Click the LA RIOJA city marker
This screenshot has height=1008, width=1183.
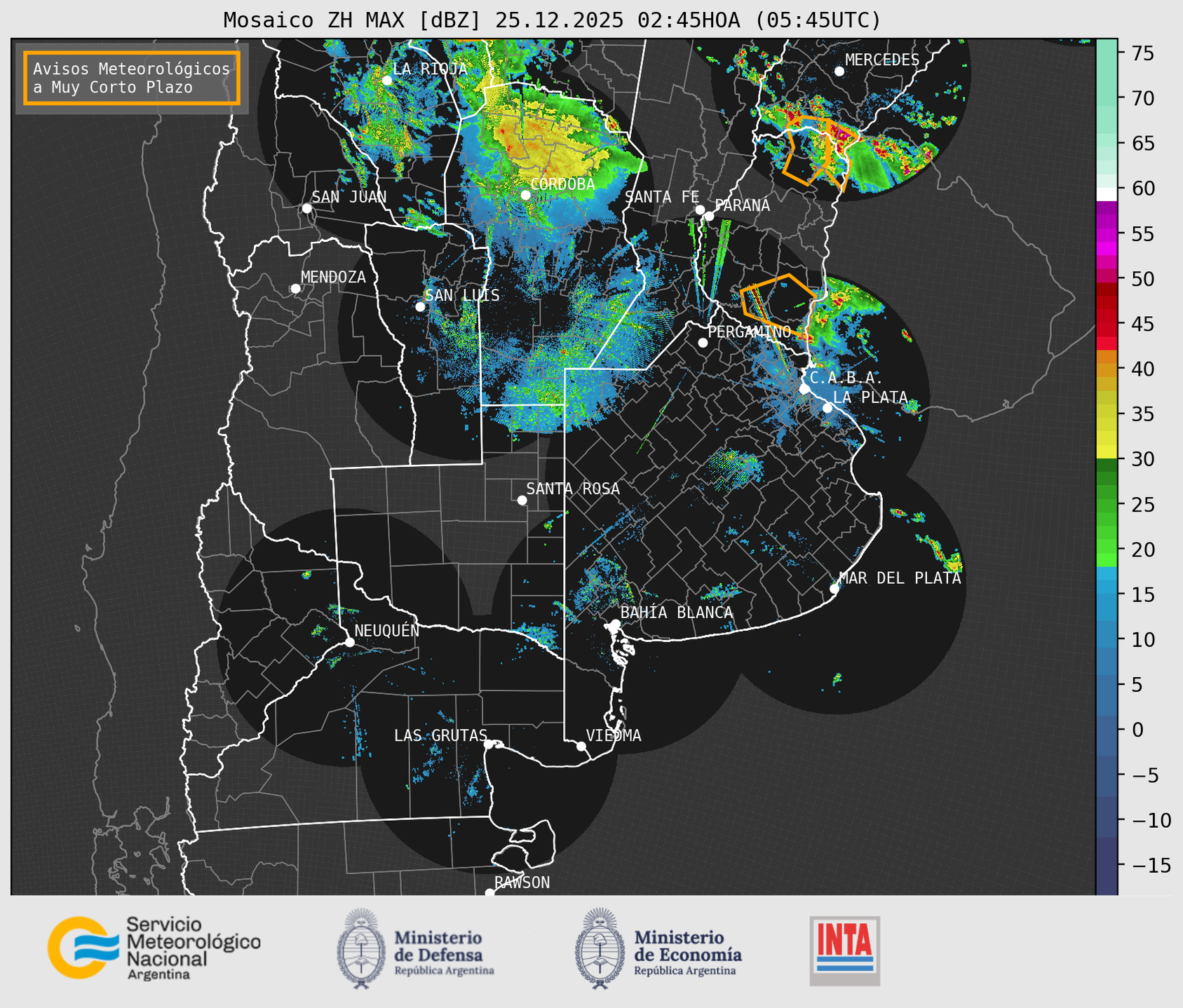pos(387,81)
